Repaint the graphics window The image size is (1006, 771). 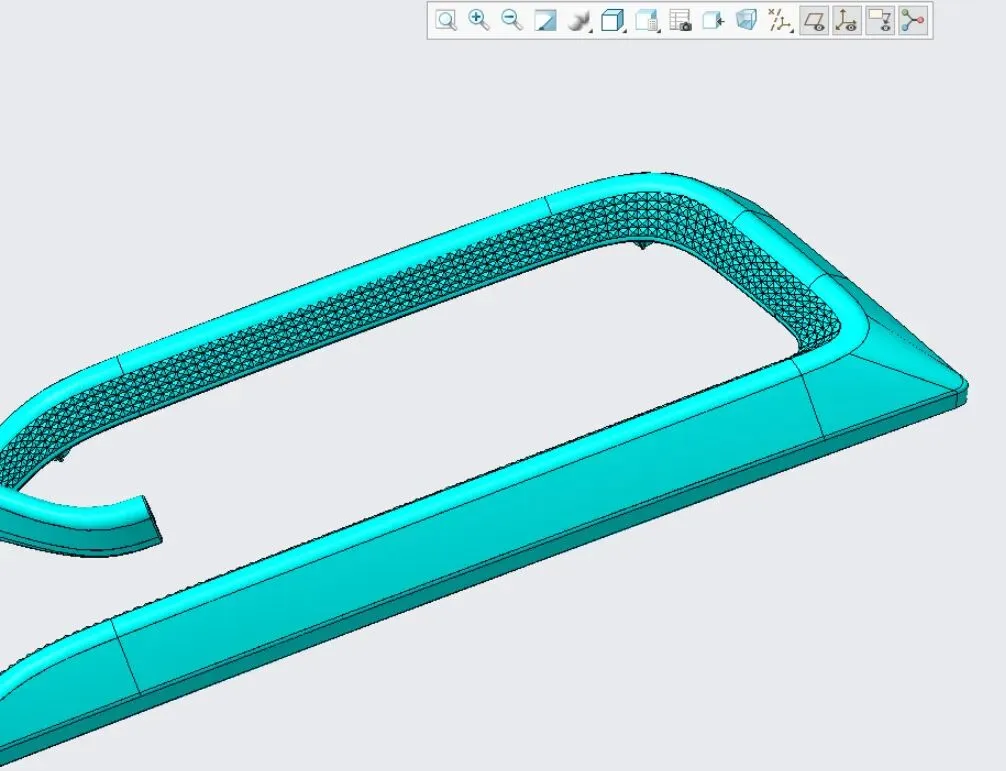point(545,20)
